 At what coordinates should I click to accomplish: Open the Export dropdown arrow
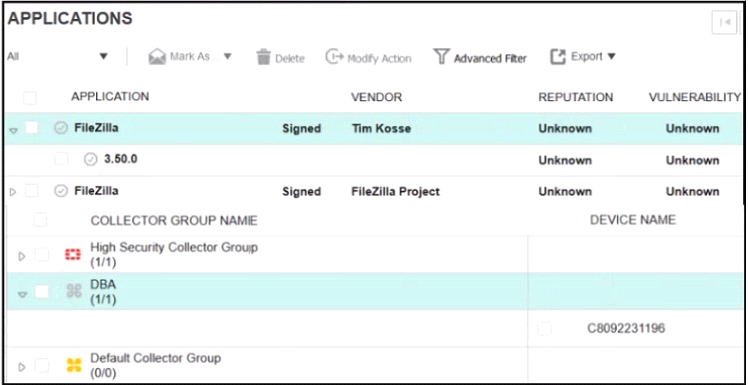pos(611,57)
